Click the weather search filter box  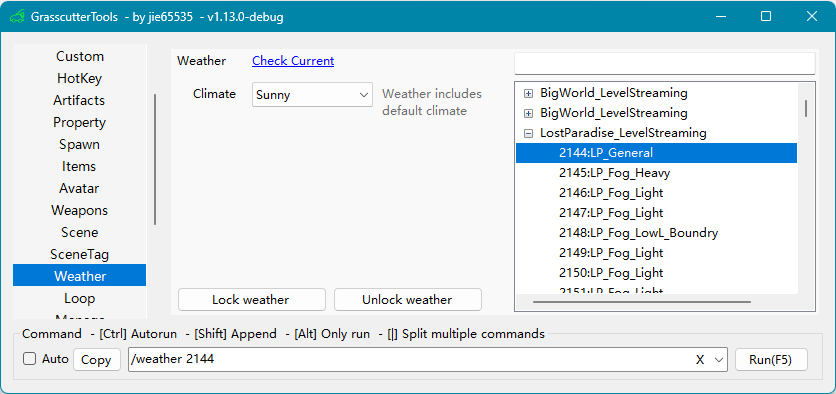tap(664, 63)
